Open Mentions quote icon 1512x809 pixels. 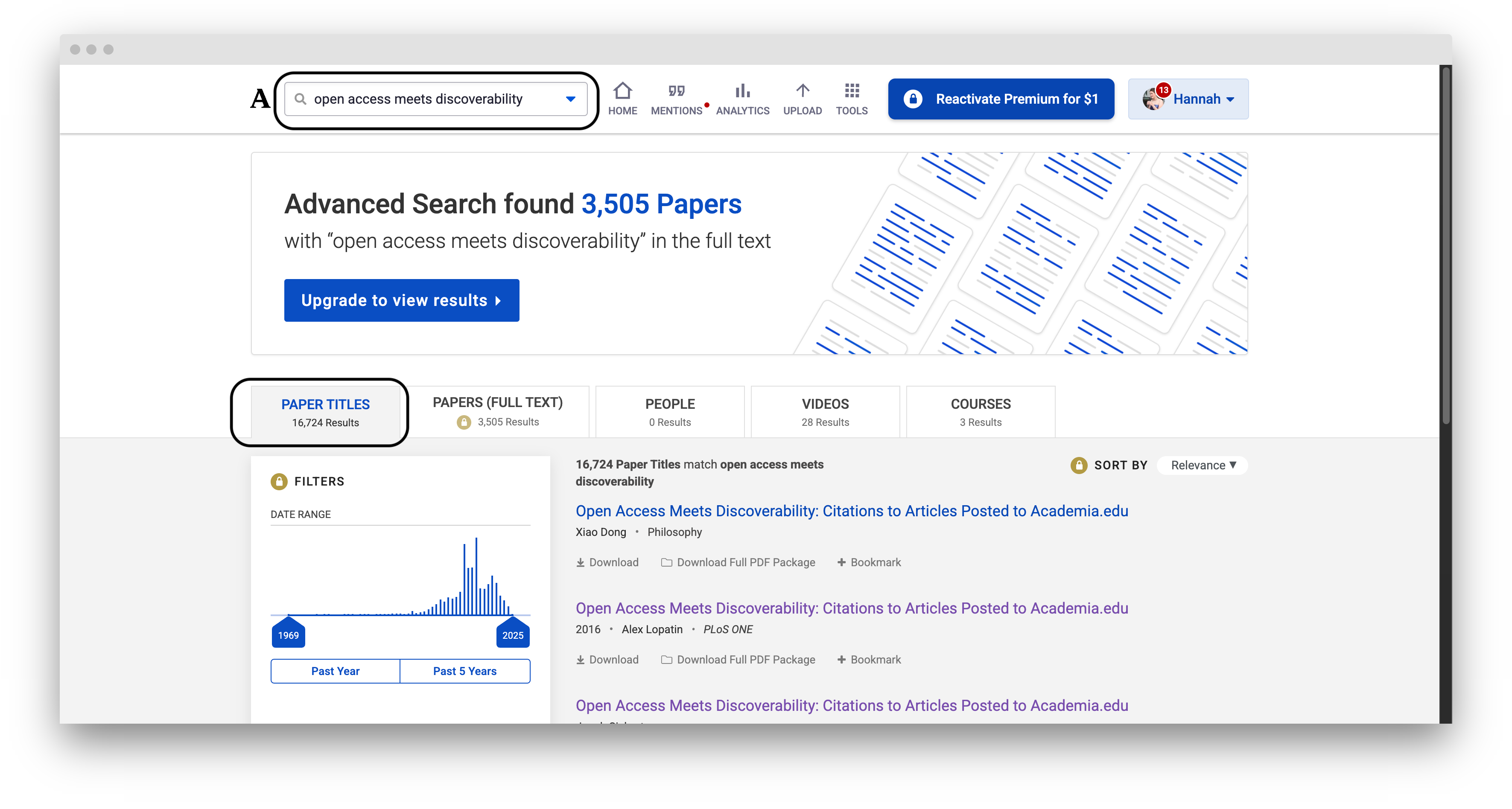click(x=676, y=91)
